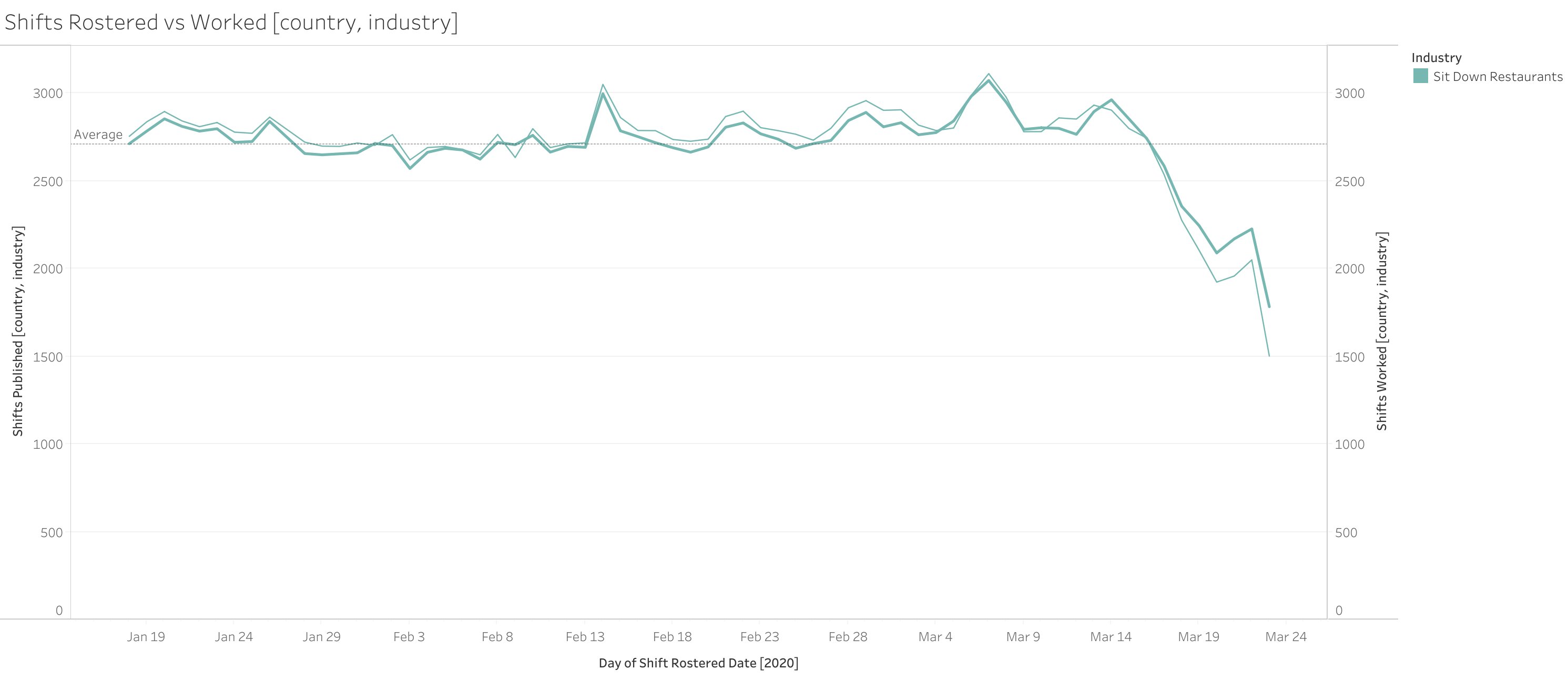Click the chart title Shifts Rostered vs Worked
The image size is (1568, 680).
point(231,23)
